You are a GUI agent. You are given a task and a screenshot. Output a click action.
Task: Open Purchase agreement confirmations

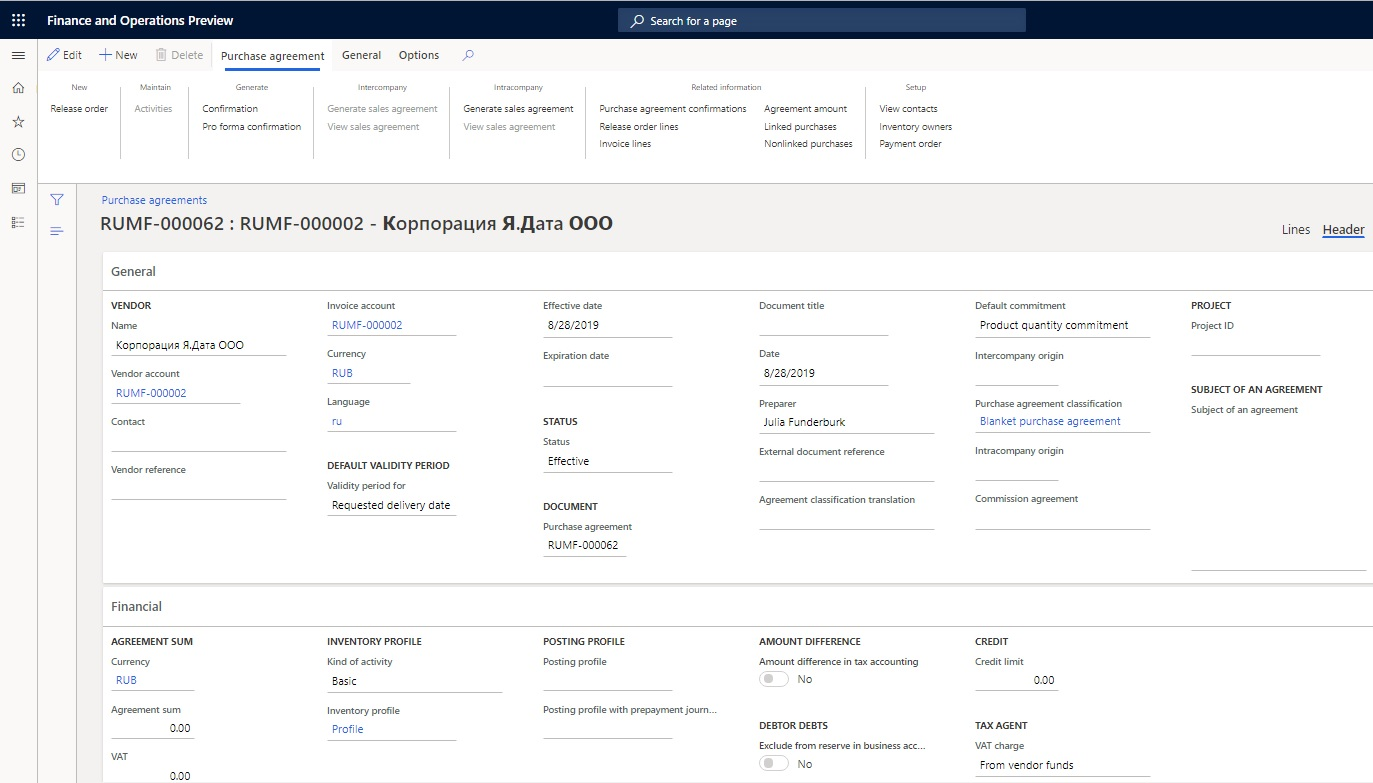(673, 109)
